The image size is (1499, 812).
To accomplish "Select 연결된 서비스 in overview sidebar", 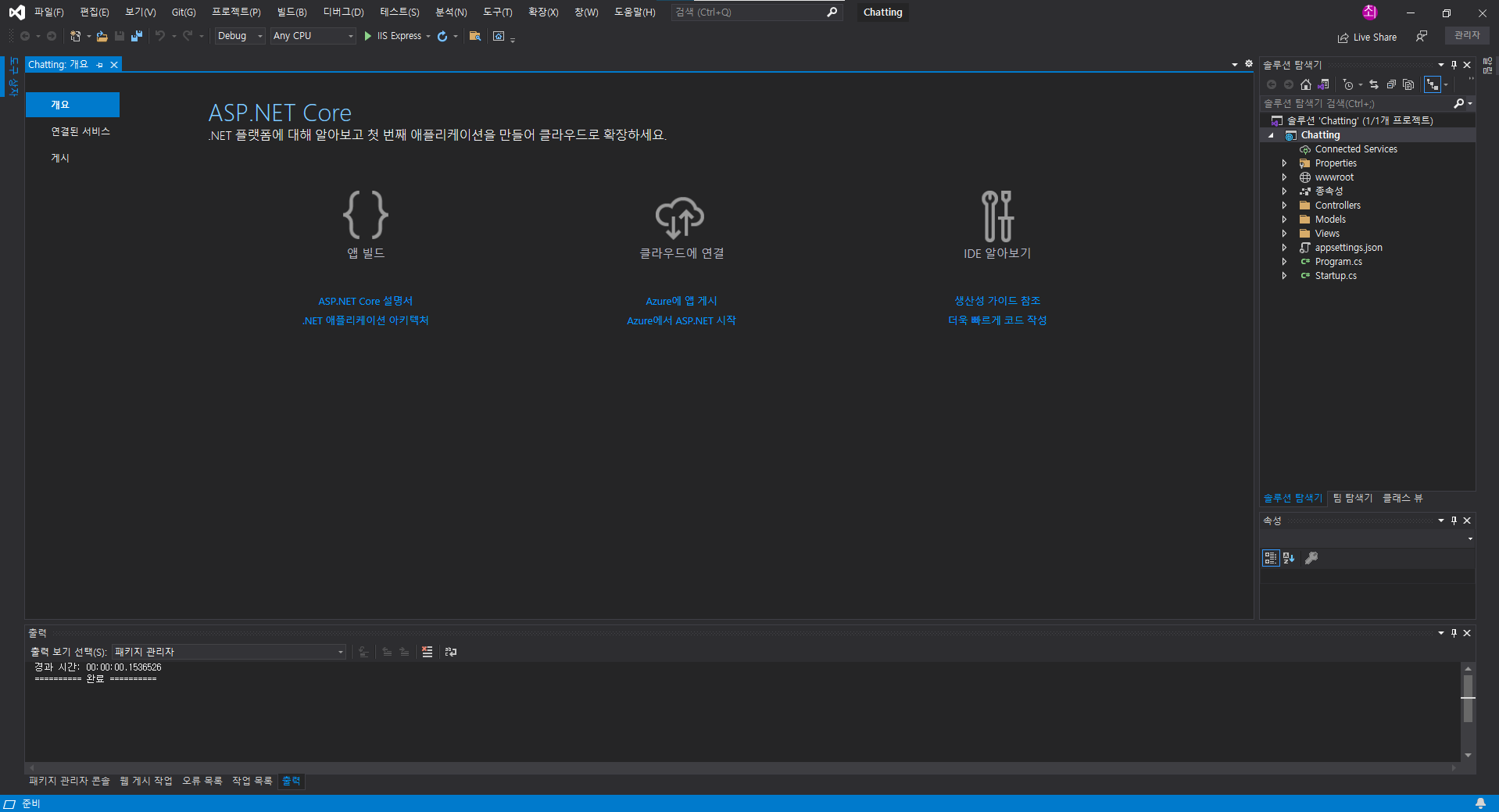I will point(80,131).
